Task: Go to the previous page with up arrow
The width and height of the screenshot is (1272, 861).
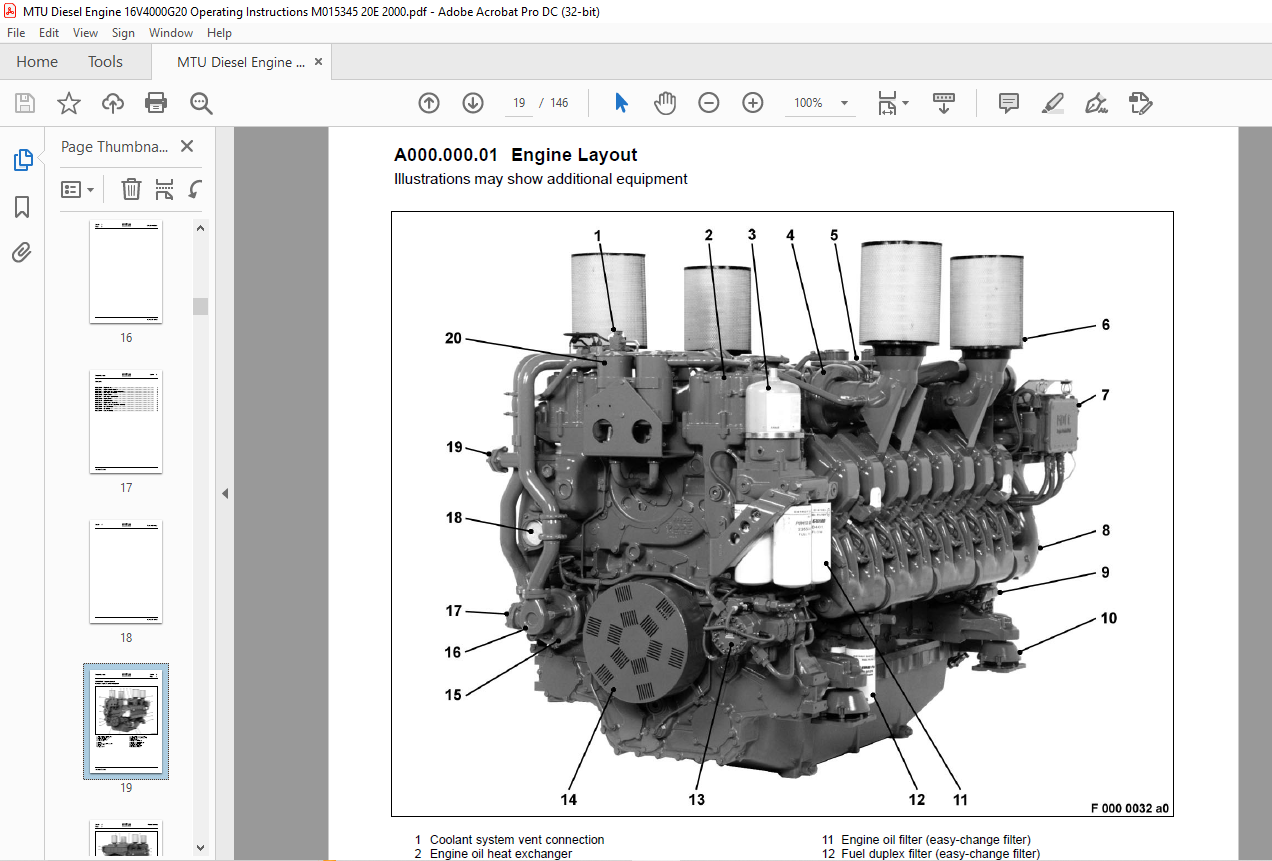Action: [429, 103]
